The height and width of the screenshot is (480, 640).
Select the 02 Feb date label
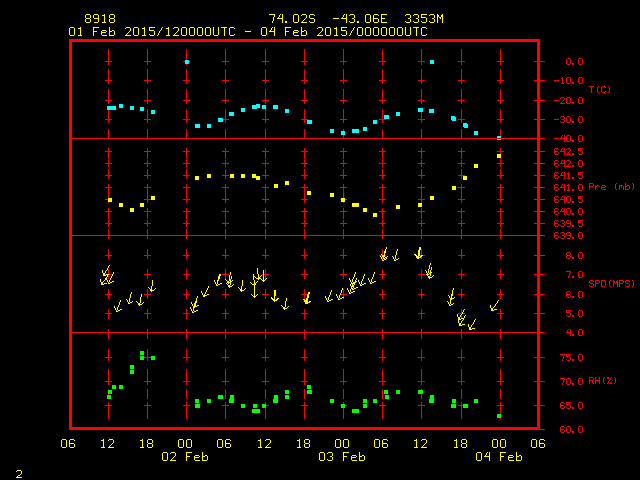coord(186,457)
